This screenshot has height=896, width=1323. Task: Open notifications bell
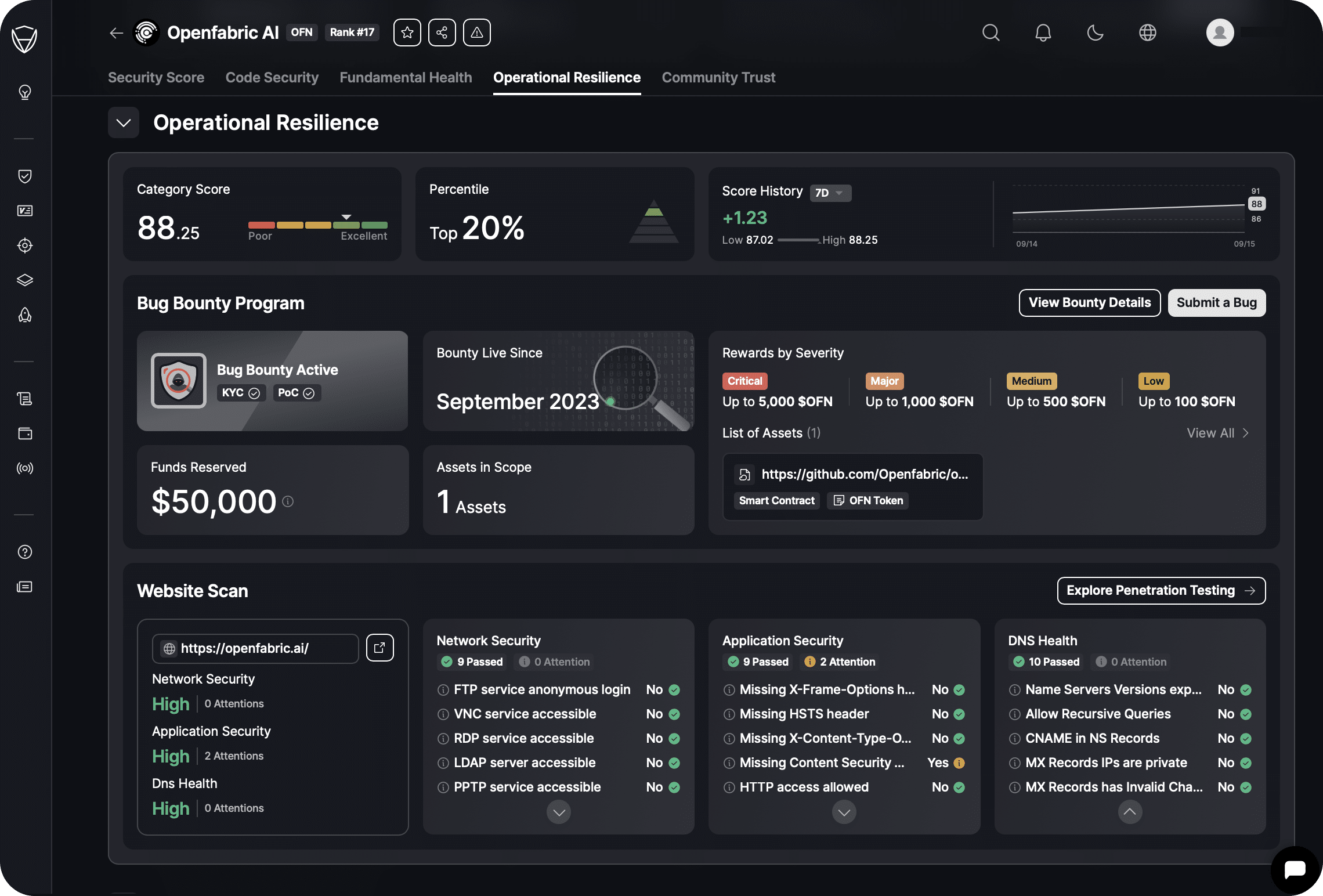pyautogui.click(x=1043, y=32)
